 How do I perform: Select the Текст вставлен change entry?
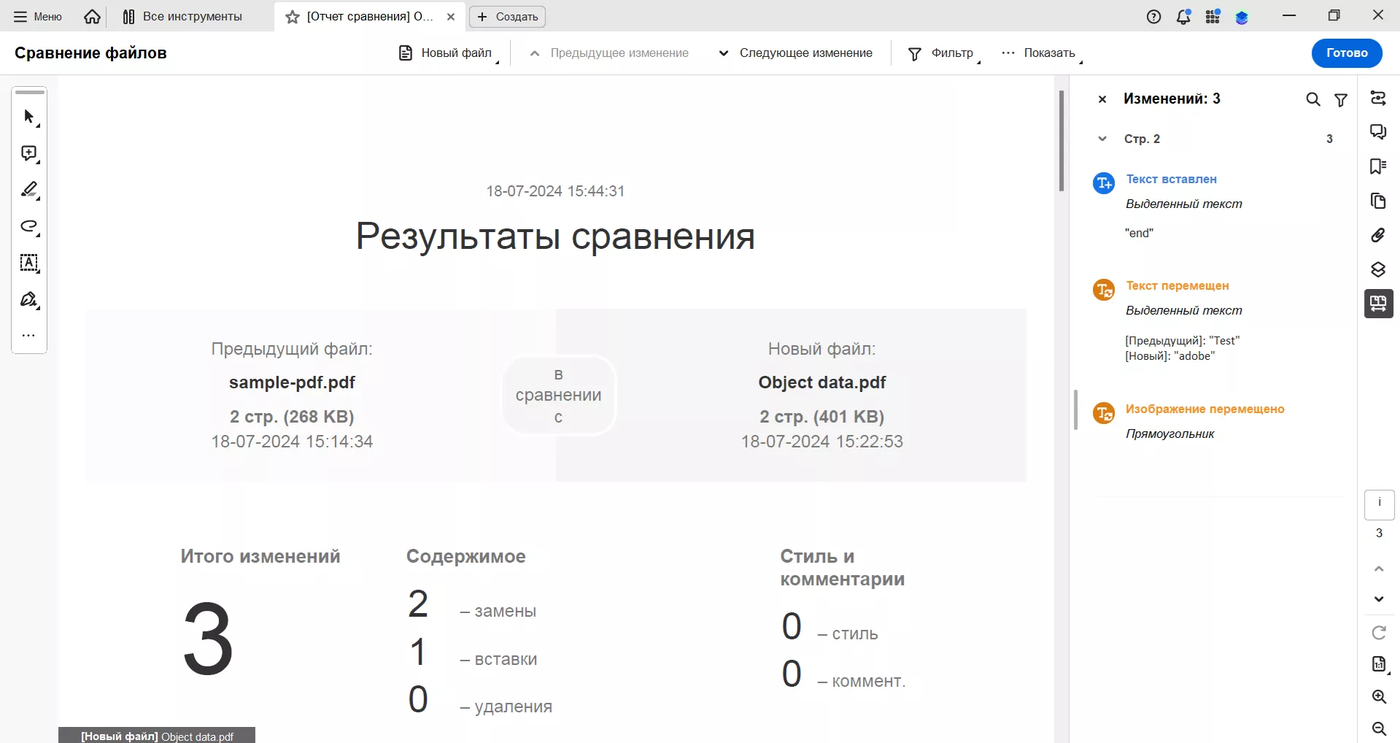pos(1171,180)
